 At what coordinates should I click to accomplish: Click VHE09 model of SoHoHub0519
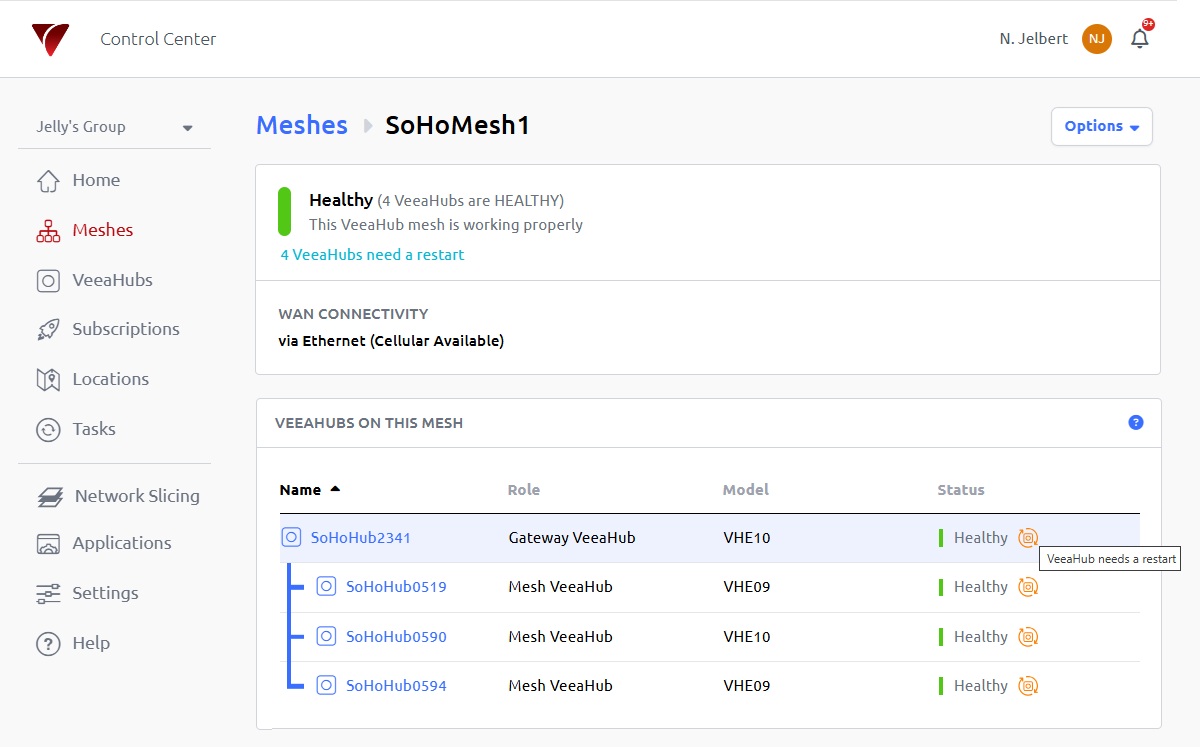pyautogui.click(x=747, y=587)
